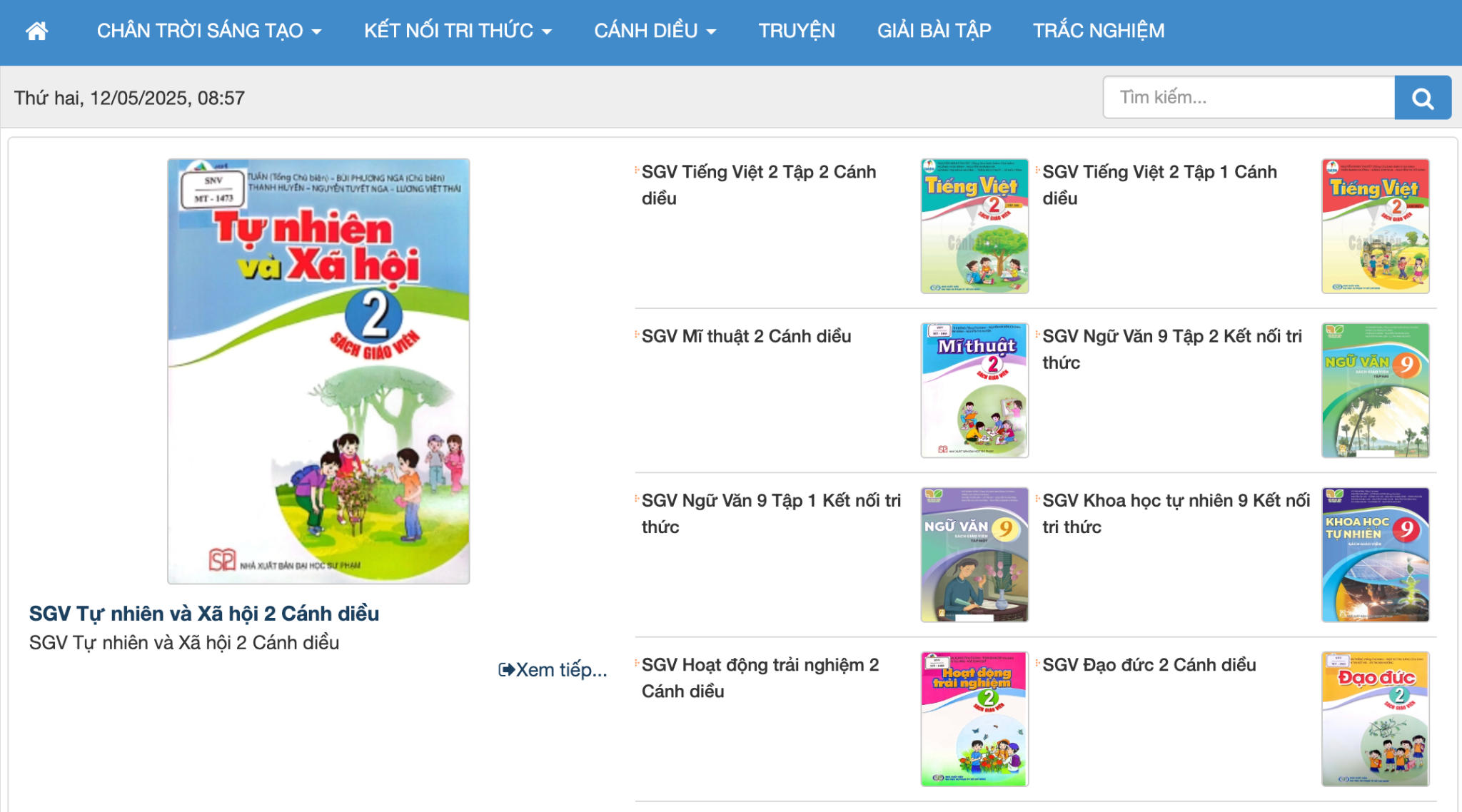Click the Ngữ Văn 9 Tập 2 cover thumbnail

click(x=1377, y=390)
